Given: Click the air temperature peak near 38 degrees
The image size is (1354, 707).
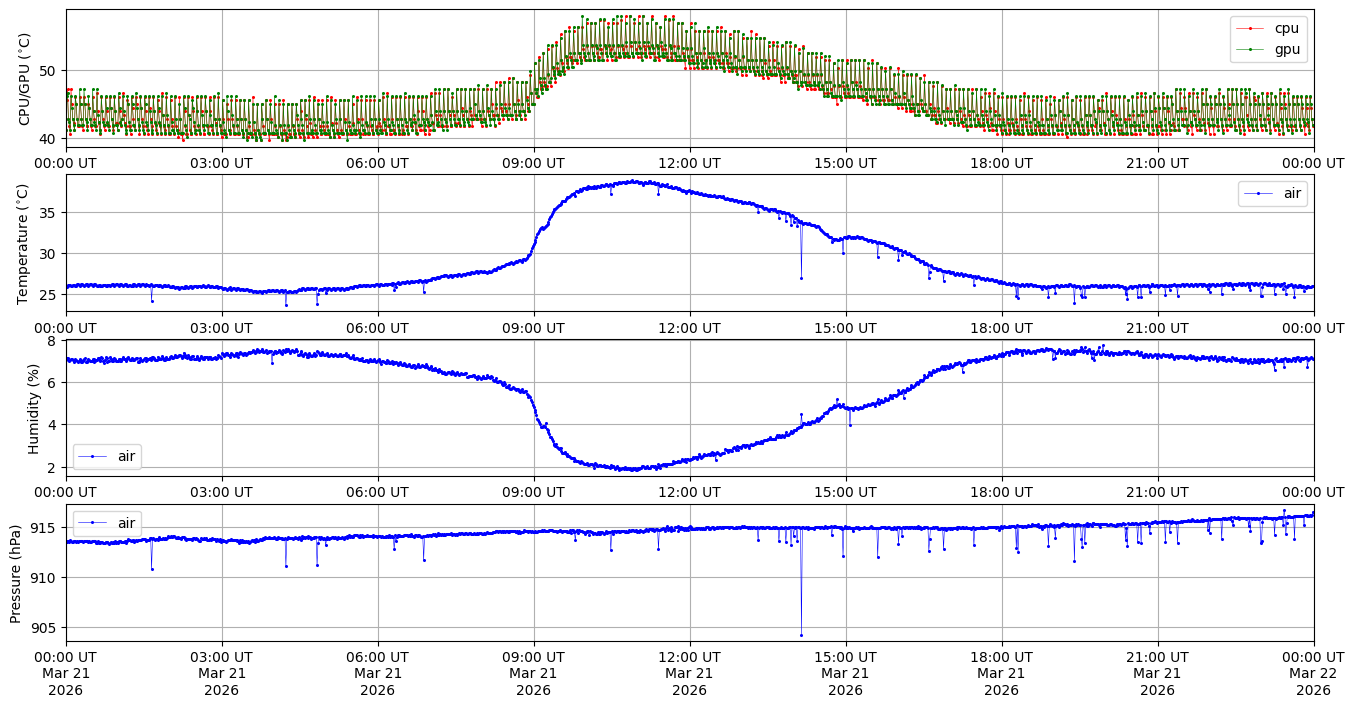Looking at the screenshot, I should tap(630, 182).
